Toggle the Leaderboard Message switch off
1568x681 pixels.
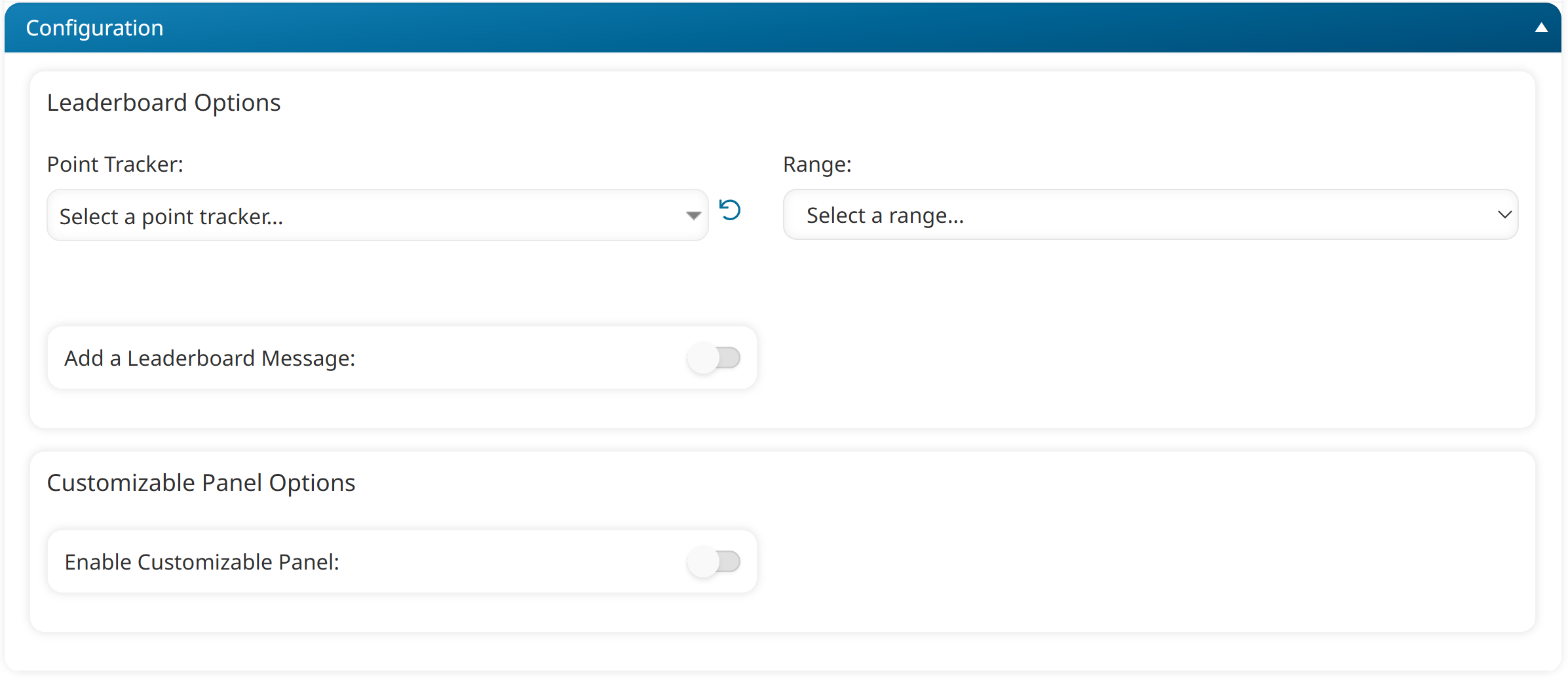pos(714,358)
